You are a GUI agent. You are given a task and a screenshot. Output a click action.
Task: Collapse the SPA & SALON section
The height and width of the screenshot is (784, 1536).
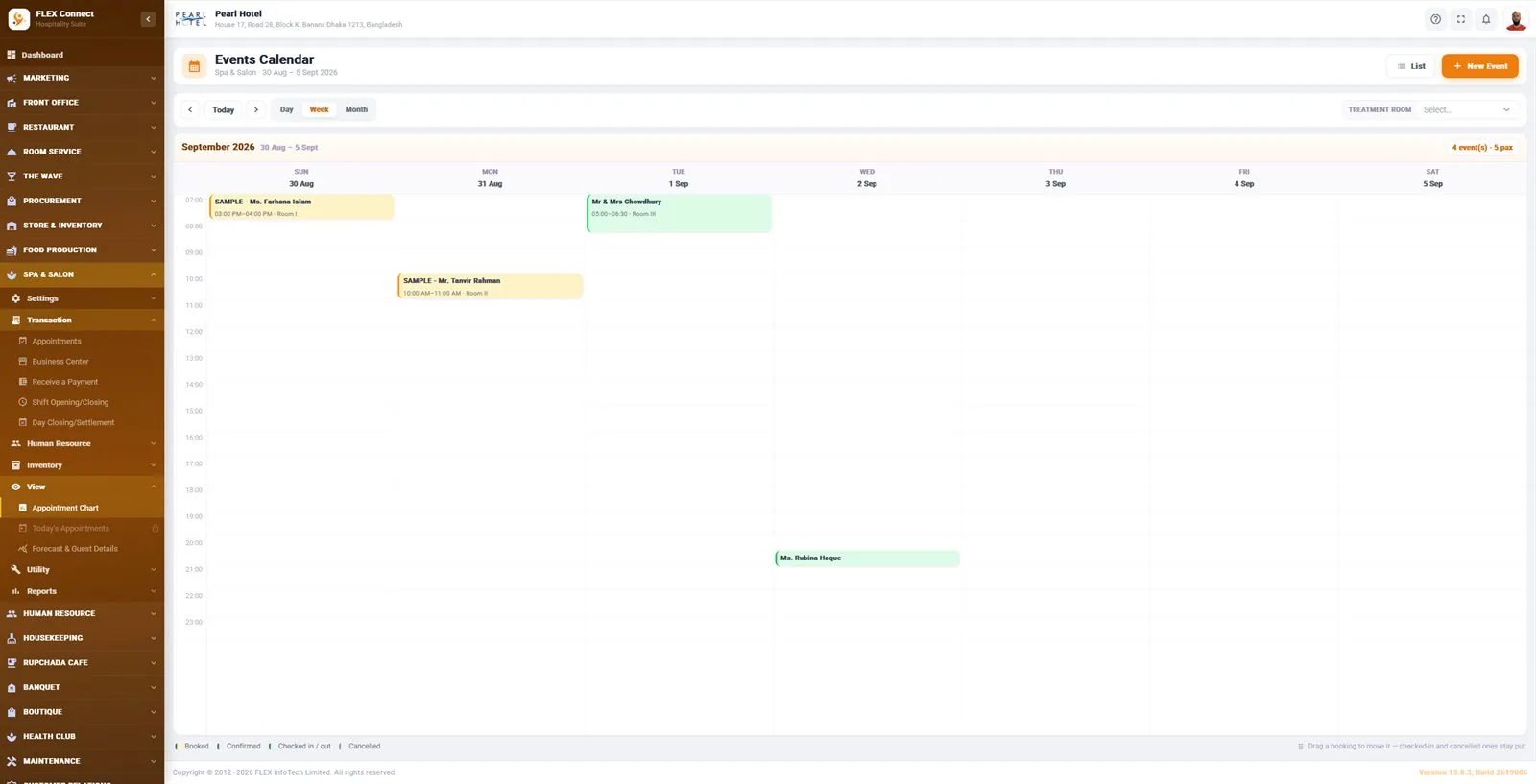click(x=82, y=274)
